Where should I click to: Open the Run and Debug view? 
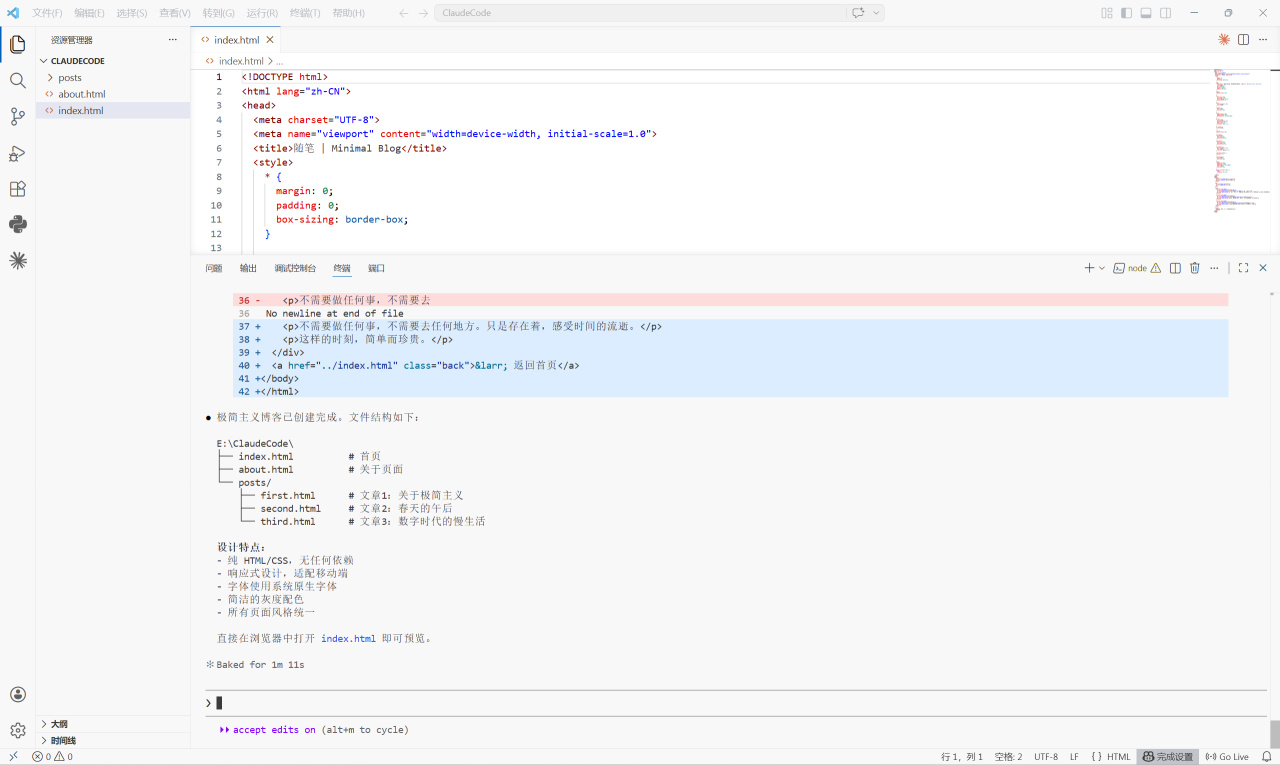pyautogui.click(x=17, y=153)
